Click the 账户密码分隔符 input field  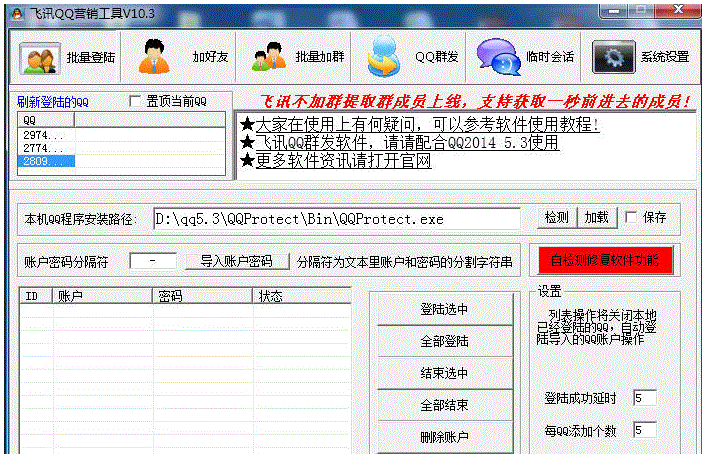click(153, 261)
